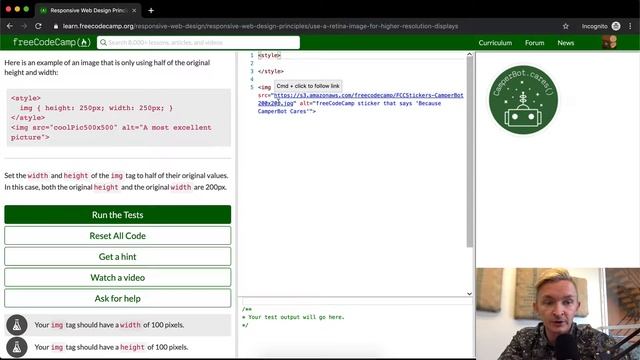640x360 pixels.
Task: Click the editor scroll-up arrow
Action: point(469,54)
